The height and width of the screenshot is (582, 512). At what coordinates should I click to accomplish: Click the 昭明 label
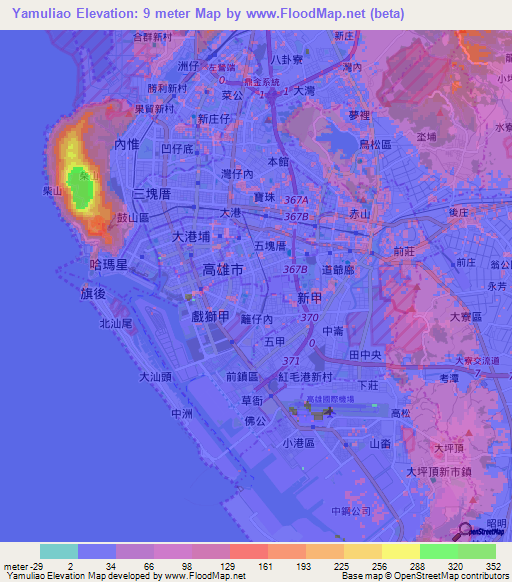point(496,523)
